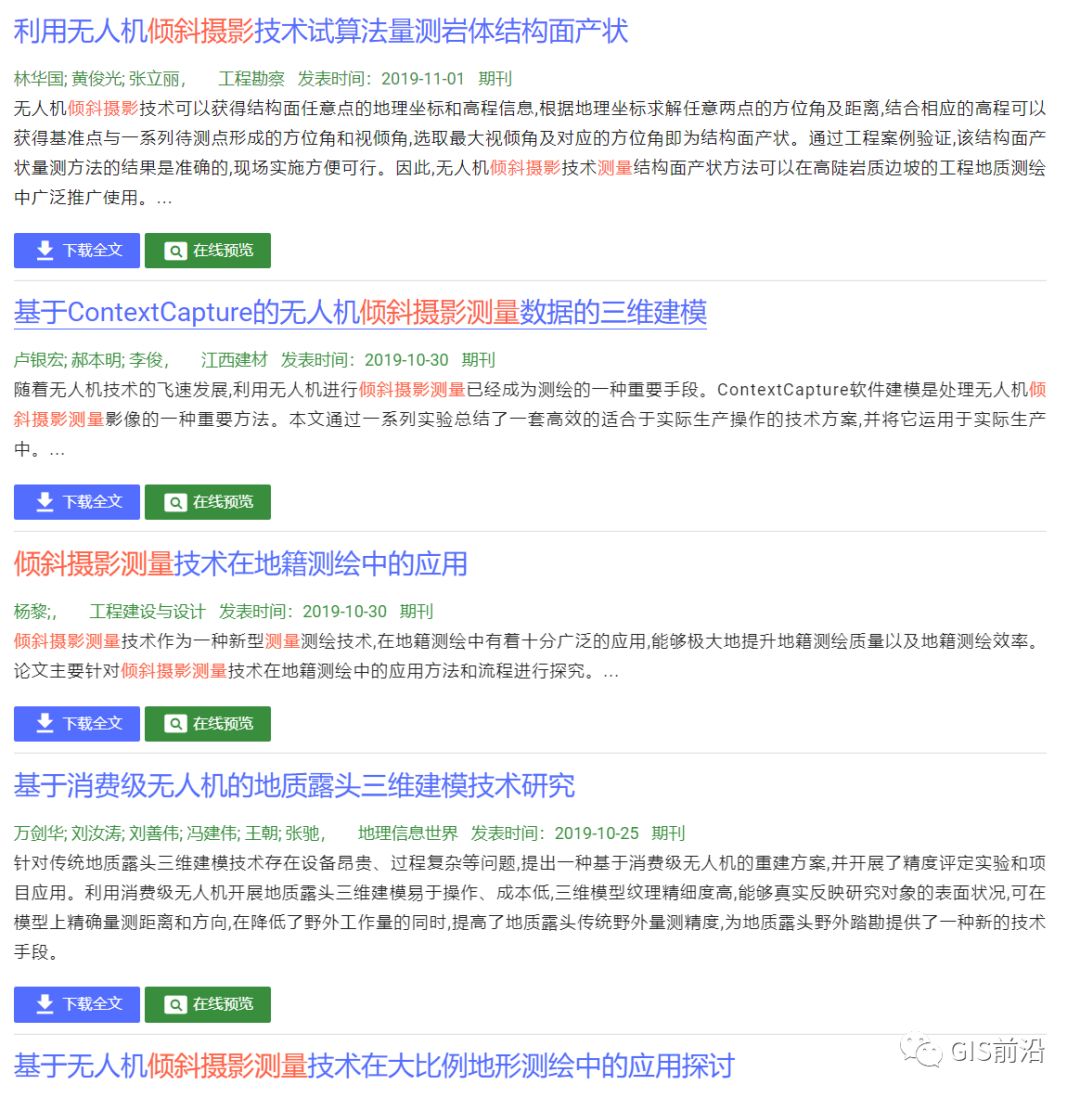
Task: Click the download icon under the ContextCapture article
Action: point(44,503)
